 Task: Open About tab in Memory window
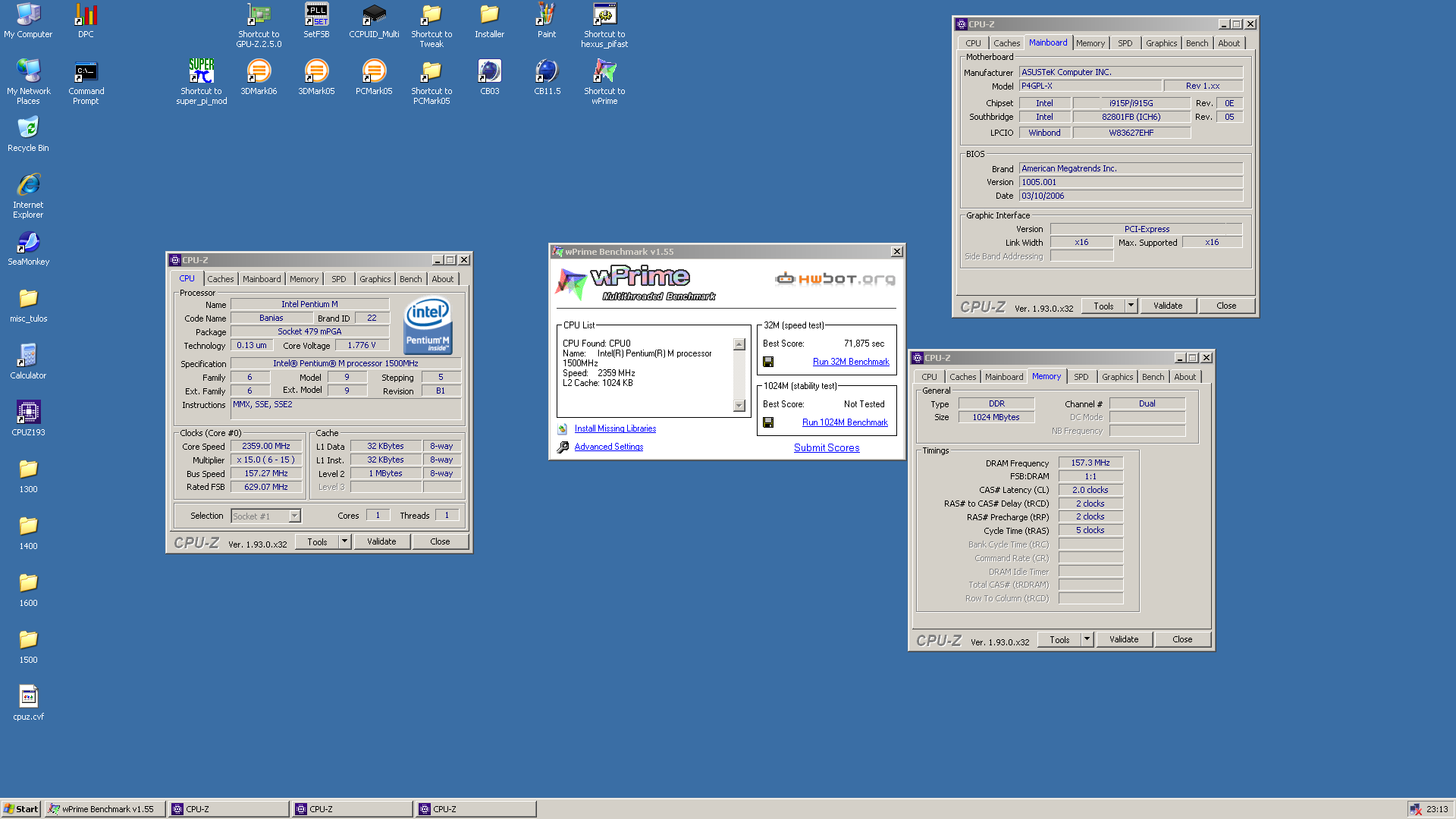click(x=1185, y=377)
